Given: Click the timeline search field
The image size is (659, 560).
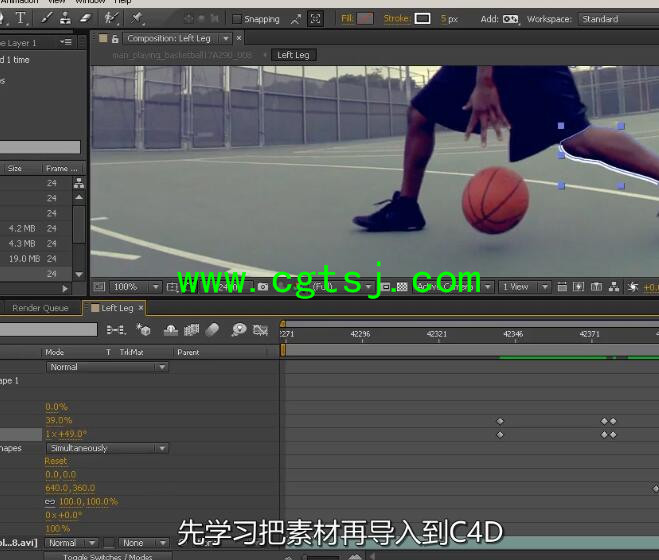Looking at the screenshot, I should 48,330.
